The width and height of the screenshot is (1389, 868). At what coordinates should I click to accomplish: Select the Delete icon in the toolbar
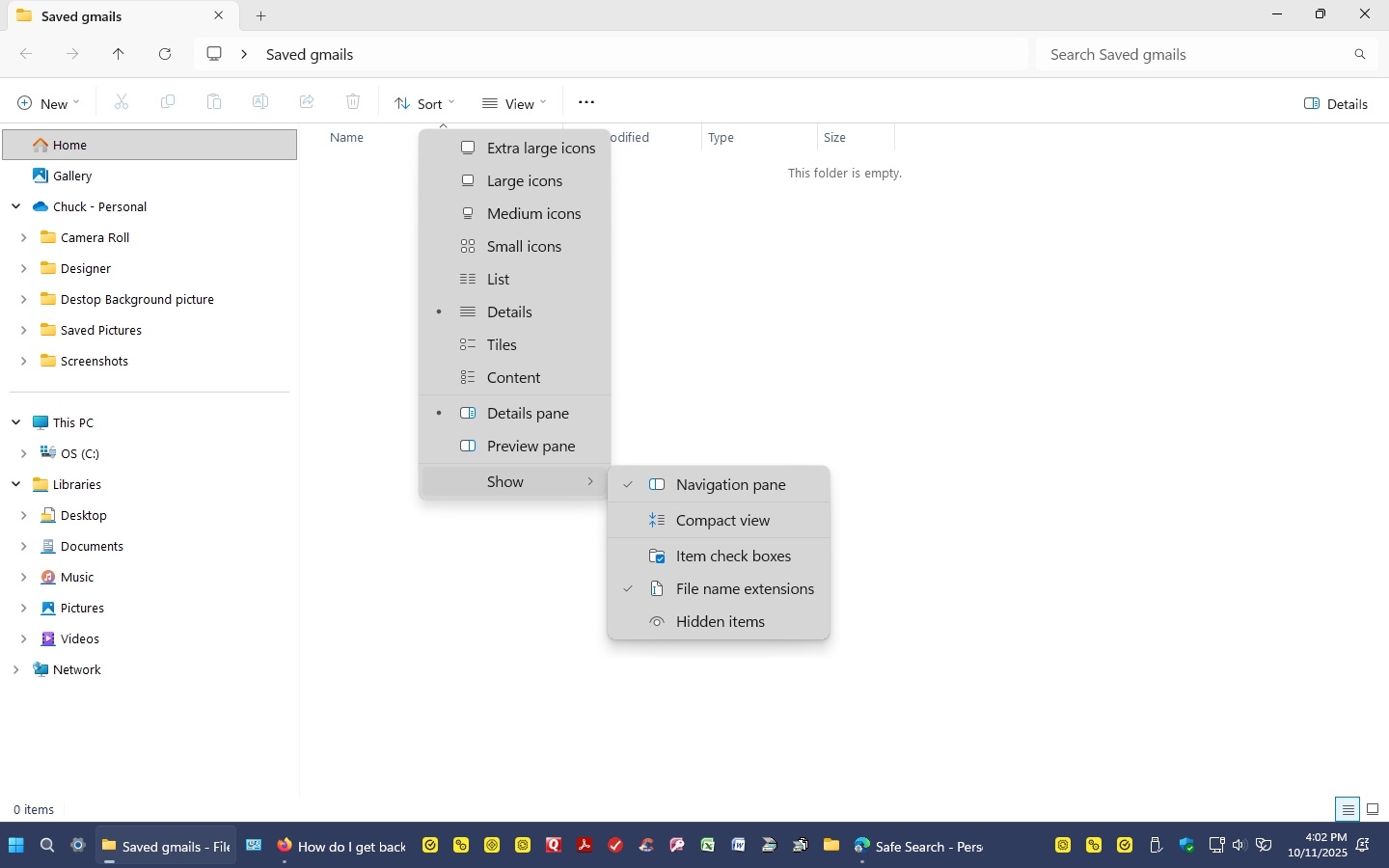coord(353,101)
